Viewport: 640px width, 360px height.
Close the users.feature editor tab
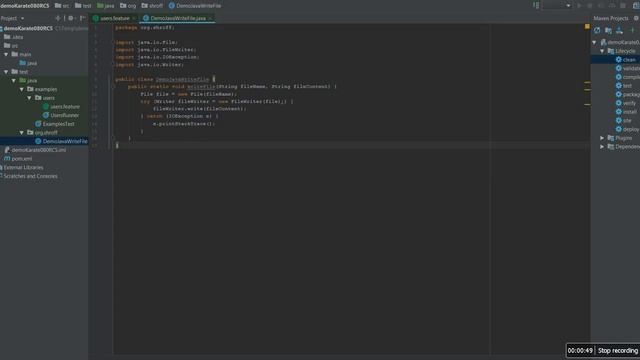point(133,18)
